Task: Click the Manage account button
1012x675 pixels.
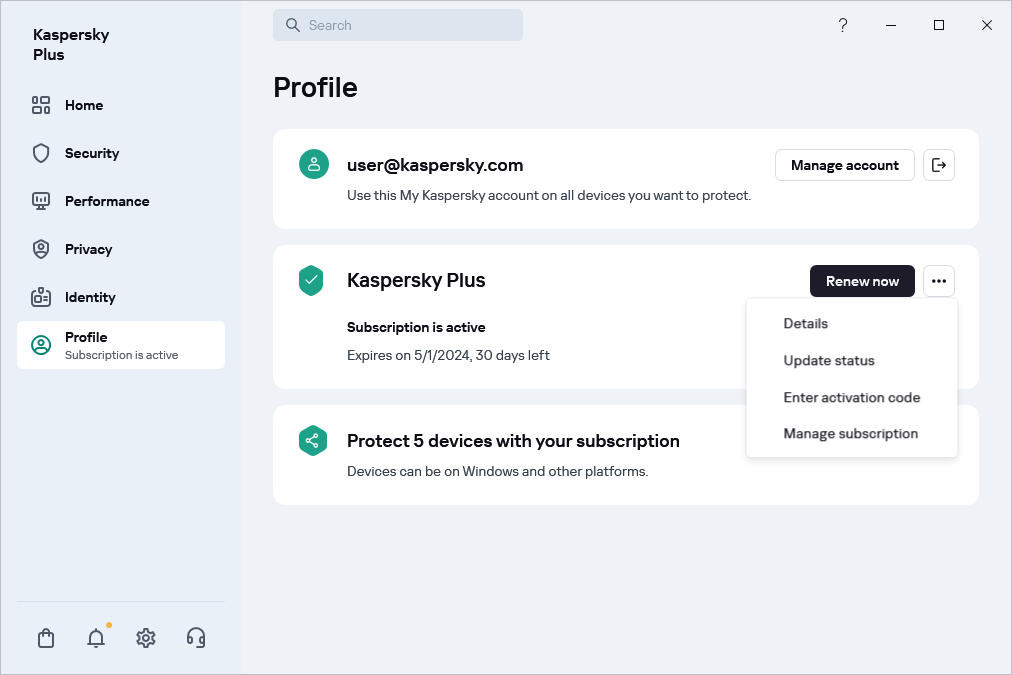Action: [x=844, y=165]
